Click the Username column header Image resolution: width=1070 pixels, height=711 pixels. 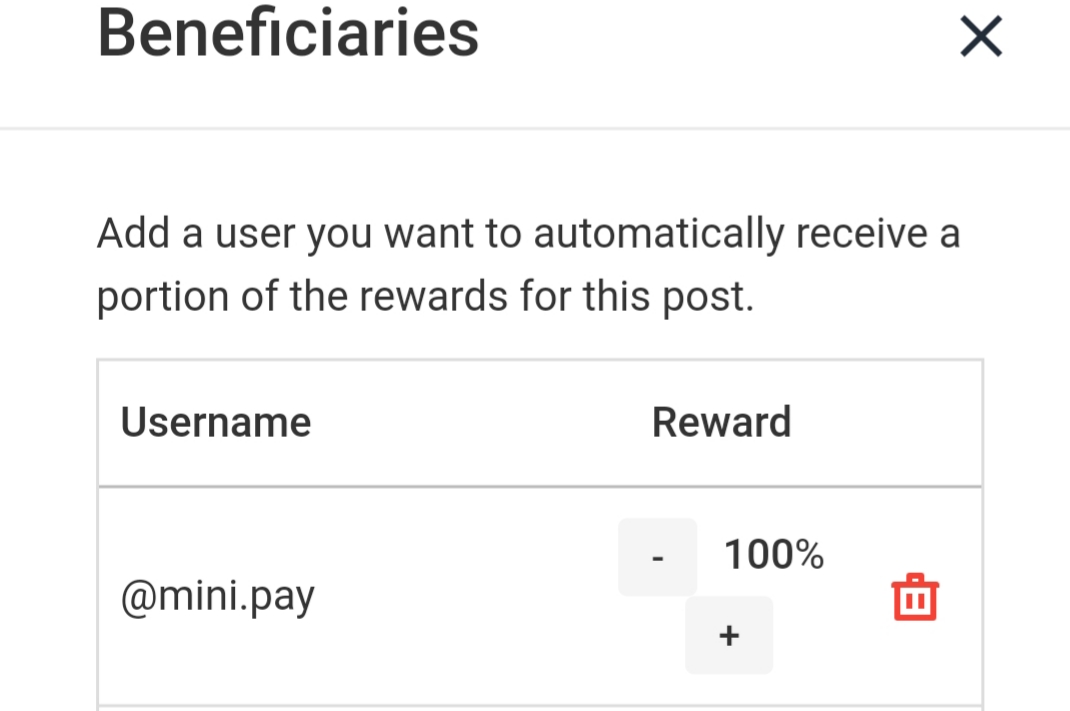click(216, 422)
